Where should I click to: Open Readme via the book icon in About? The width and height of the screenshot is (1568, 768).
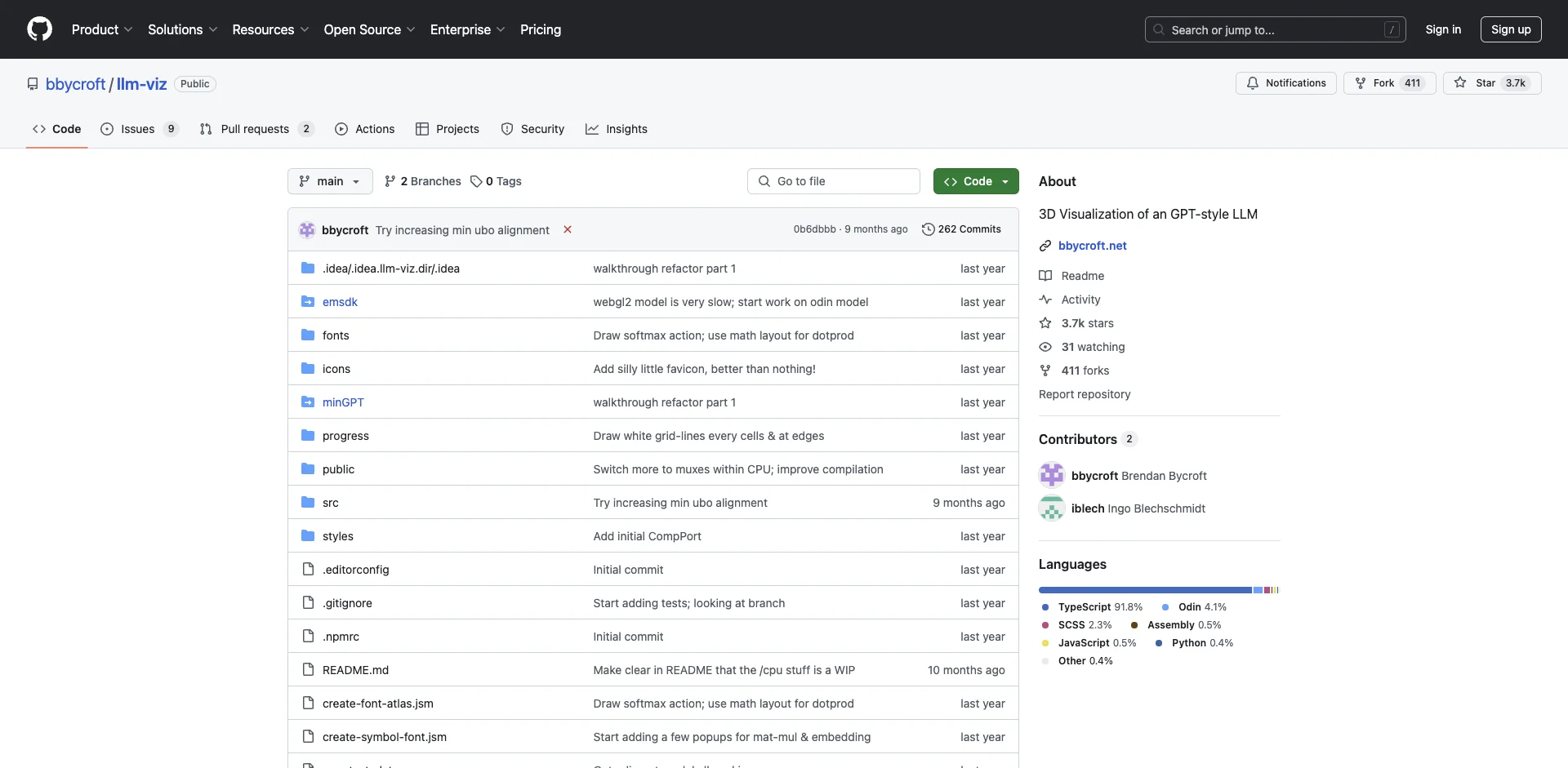[1045, 276]
